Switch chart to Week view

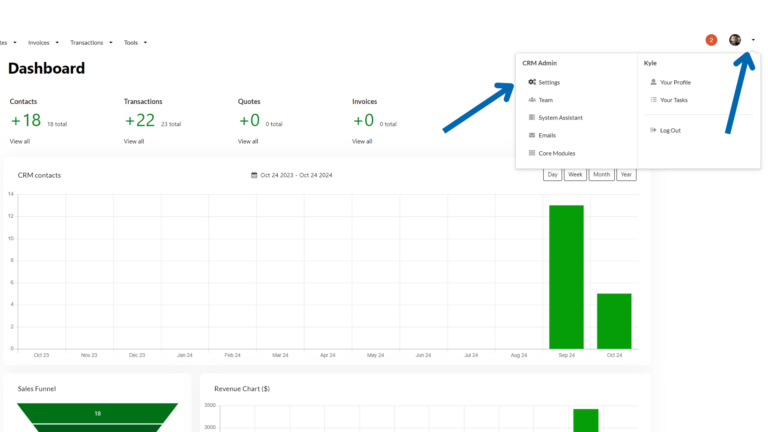pos(575,175)
